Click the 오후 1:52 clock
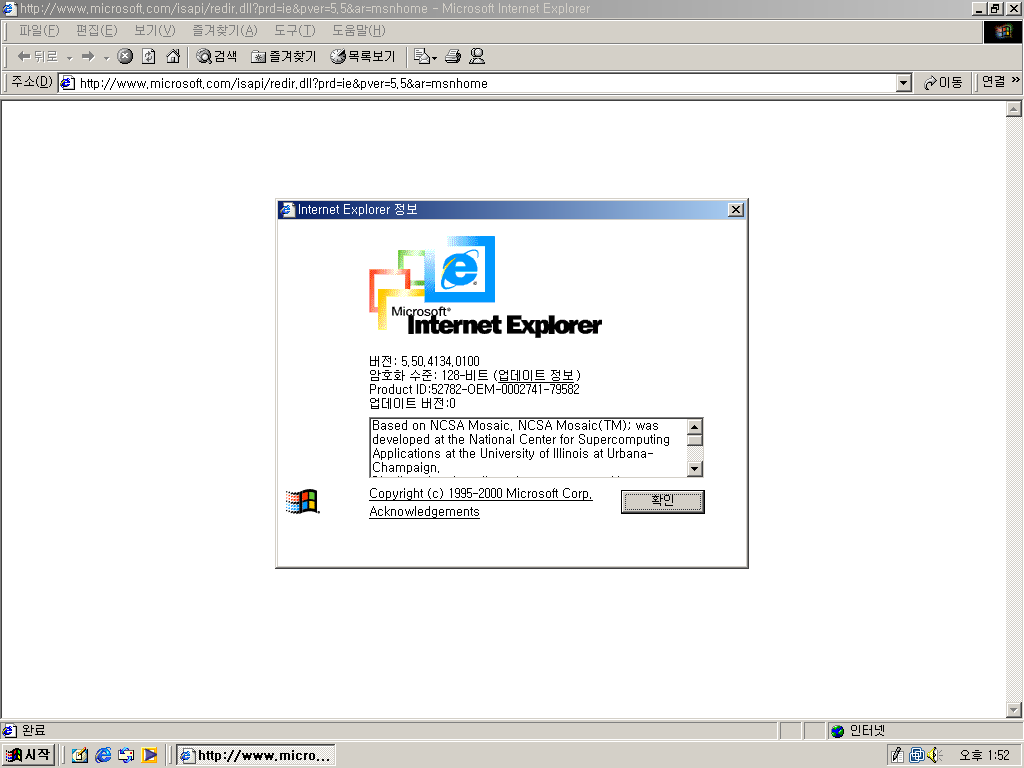Screen dimensions: 1024x768 click(x=984, y=756)
